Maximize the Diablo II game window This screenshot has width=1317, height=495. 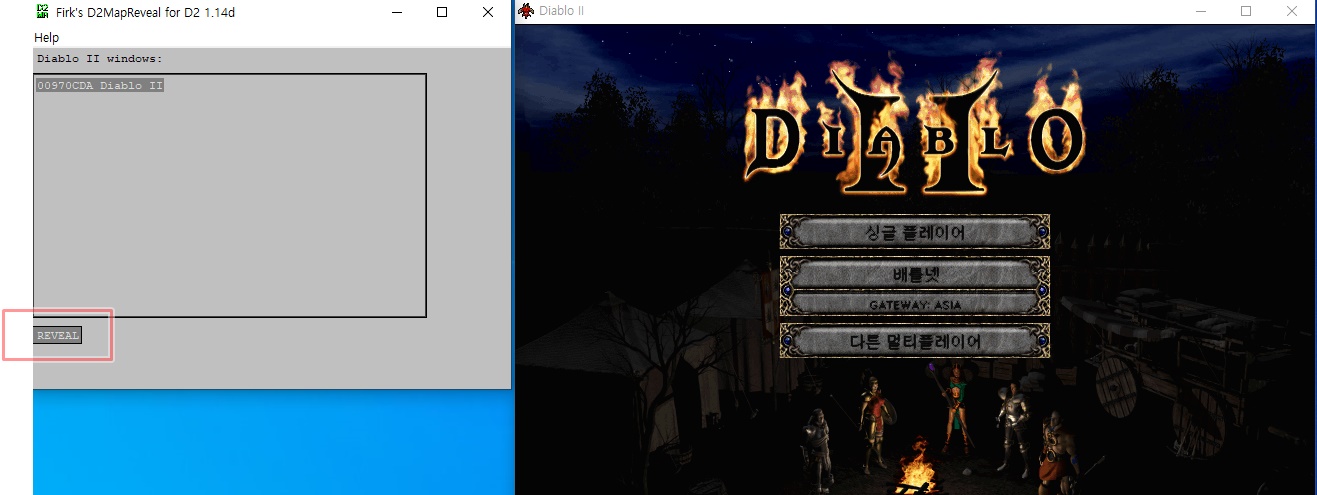(x=1246, y=11)
